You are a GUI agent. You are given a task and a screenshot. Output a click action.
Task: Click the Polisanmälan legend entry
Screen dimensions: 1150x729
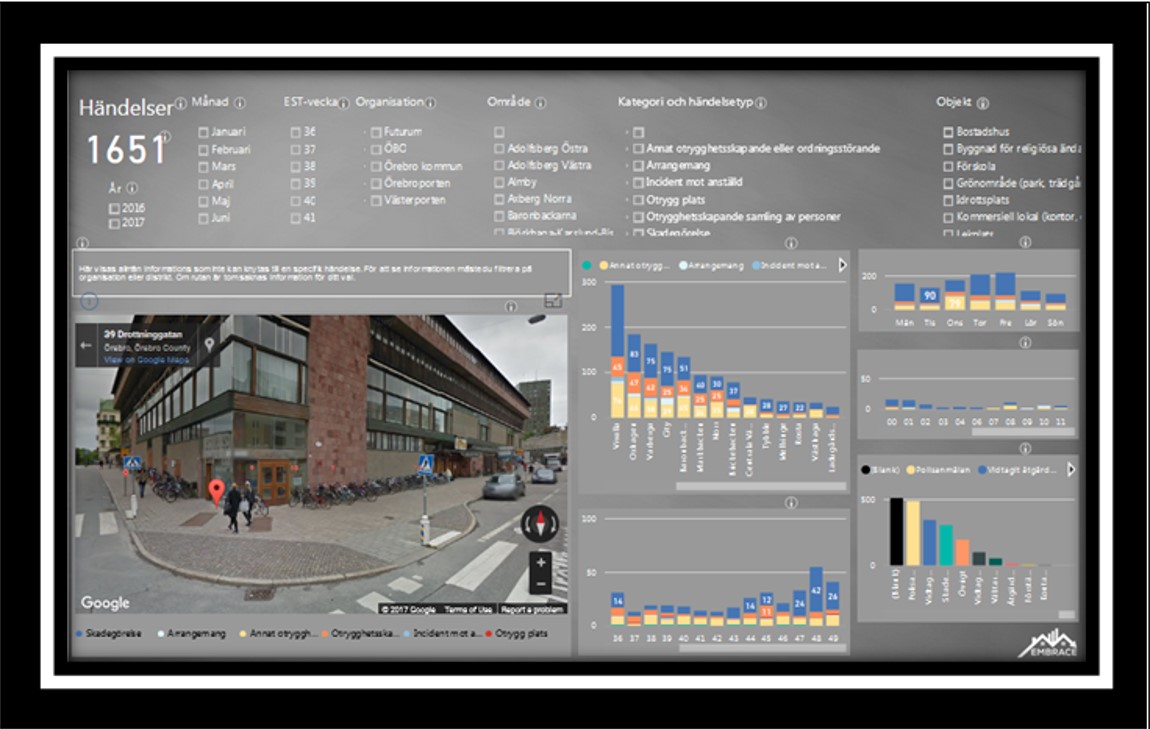point(938,470)
